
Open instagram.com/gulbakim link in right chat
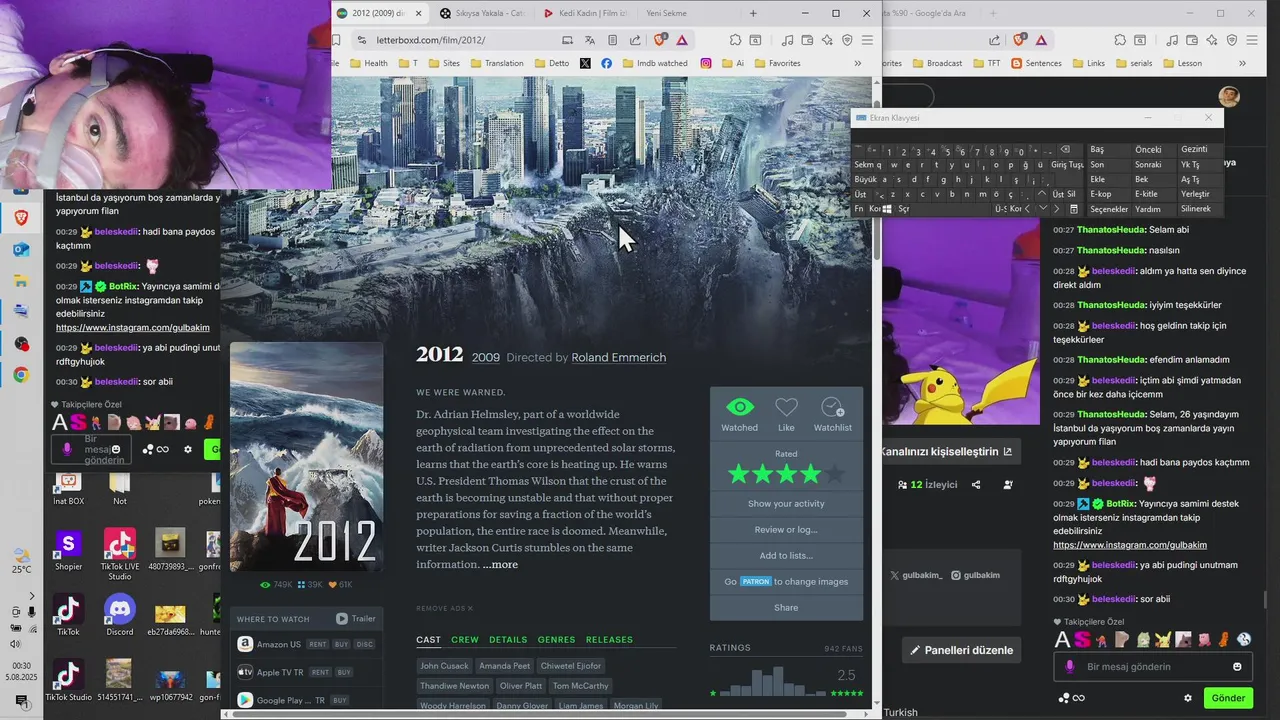coord(1130,545)
